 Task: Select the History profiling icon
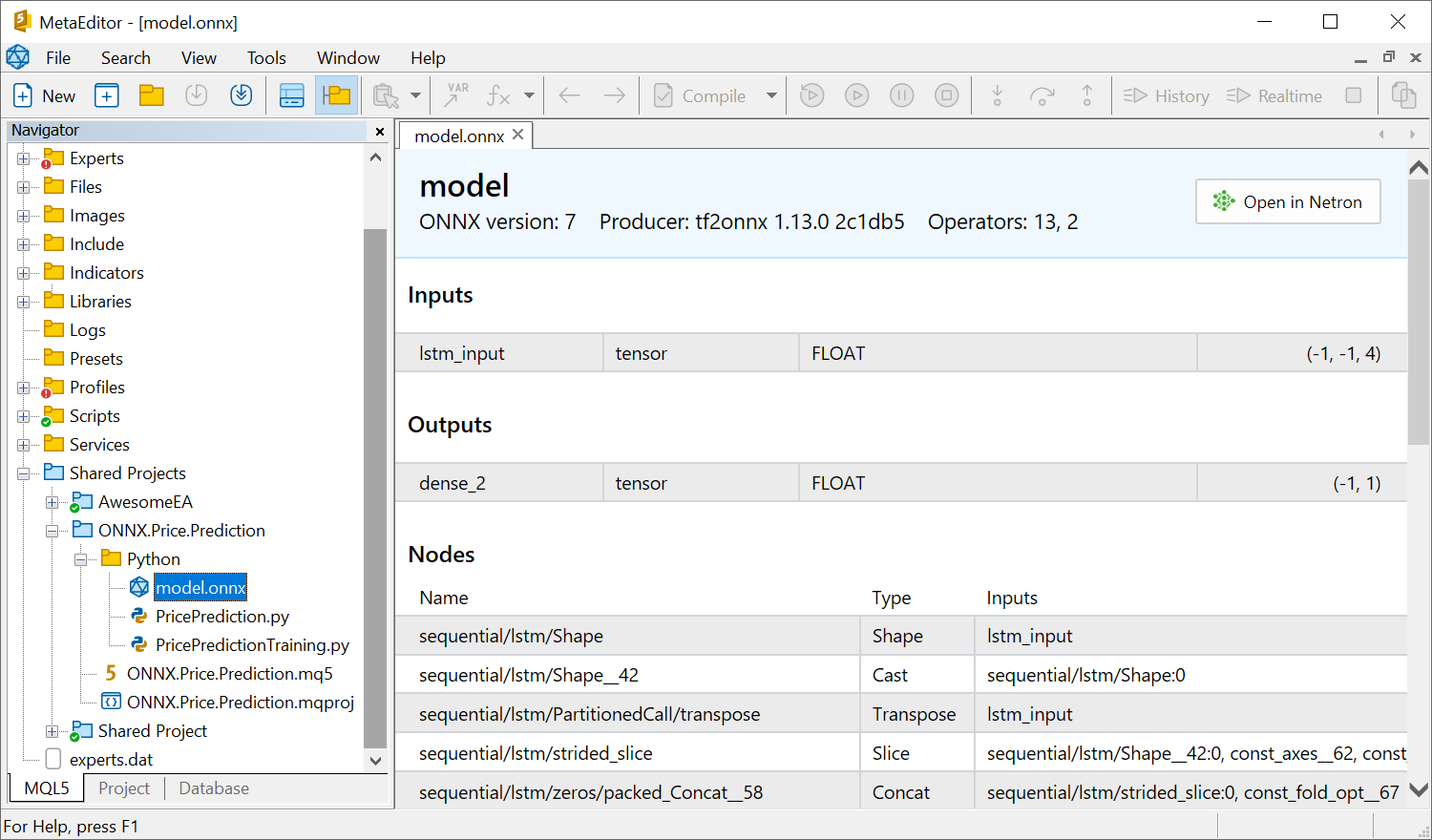[1166, 94]
